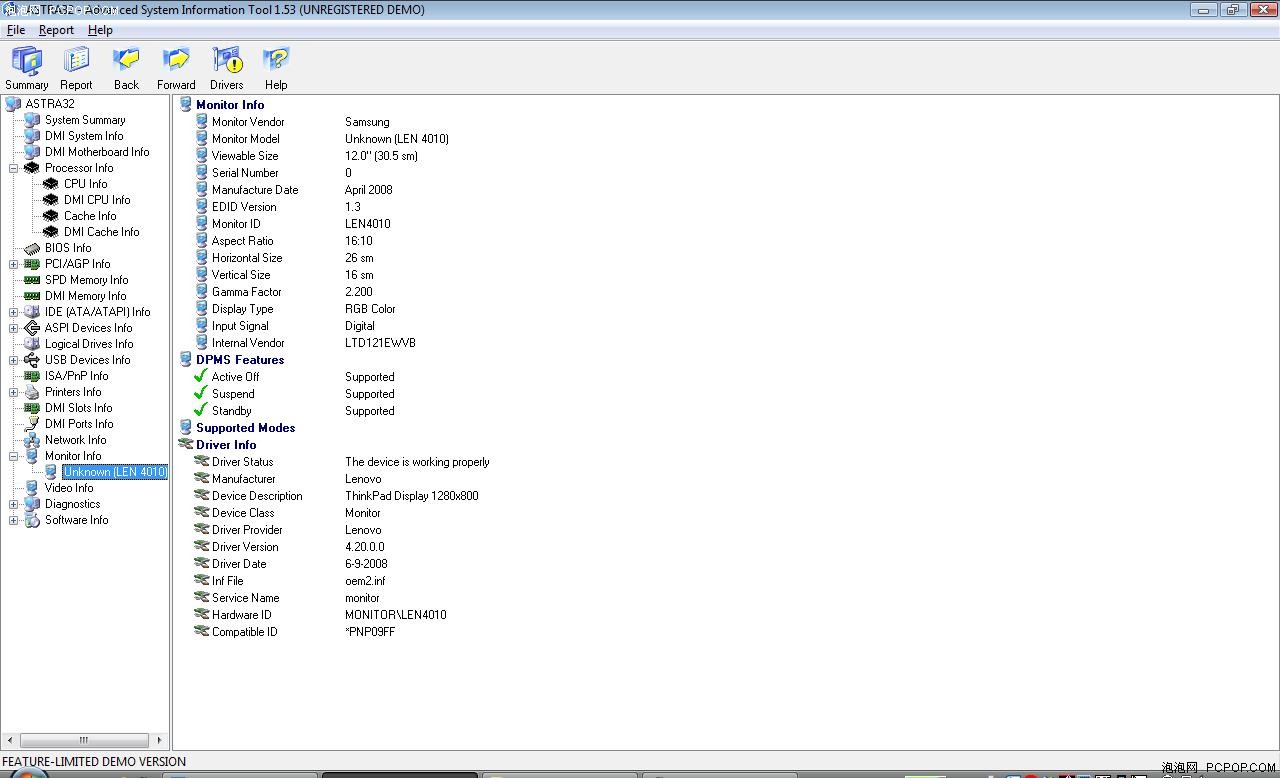The image size is (1280, 778).
Task: Click "The device is working properly" status text
Action: [417, 462]
